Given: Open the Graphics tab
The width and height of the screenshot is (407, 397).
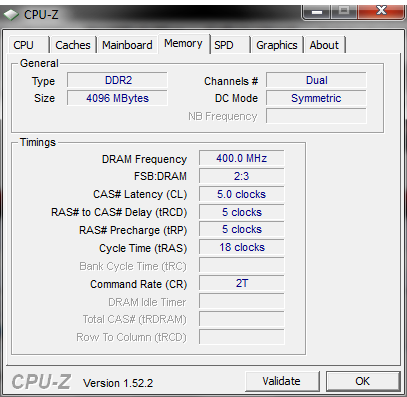Looking at the screenshot, I should [x=277, y=45].
